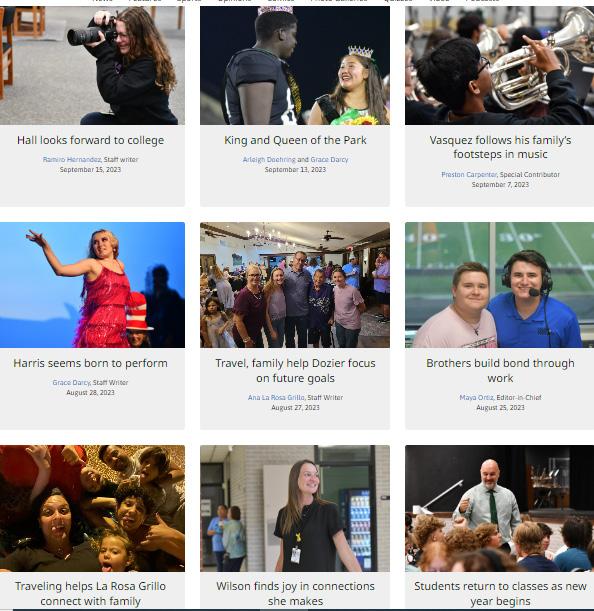Read 'Harris seems born to perform'

tap(90, 363)
